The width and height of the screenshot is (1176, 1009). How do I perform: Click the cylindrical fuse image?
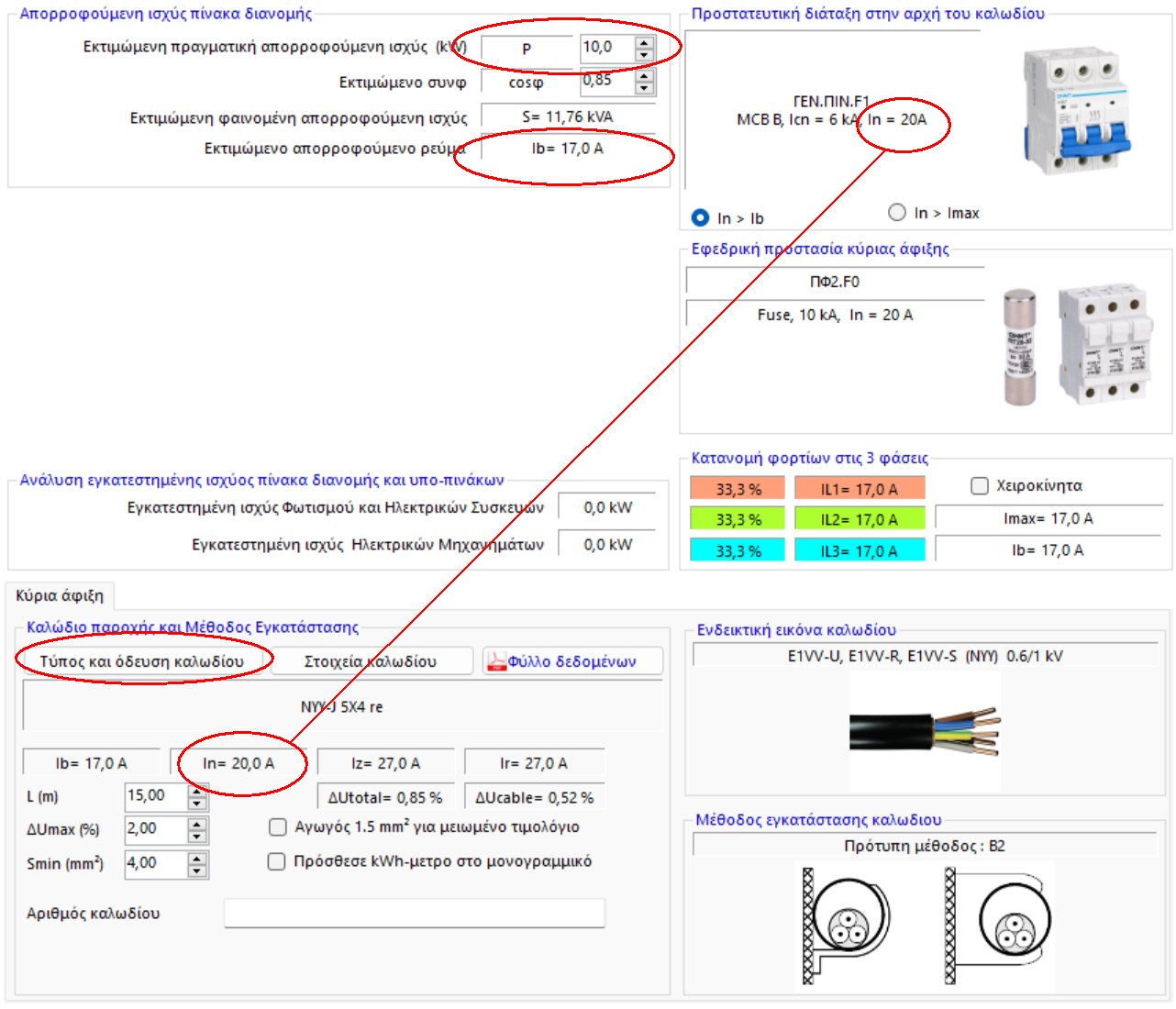coord(1019,348)
